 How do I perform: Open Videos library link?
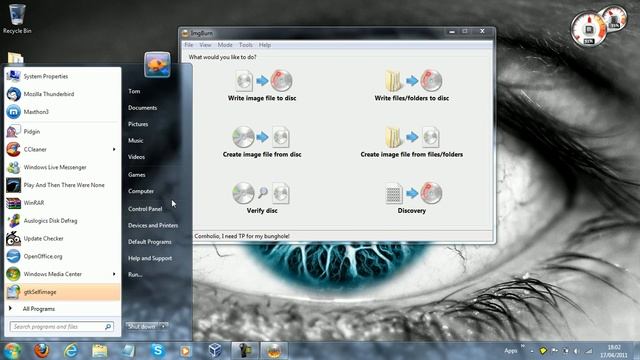tap(136, 157)
